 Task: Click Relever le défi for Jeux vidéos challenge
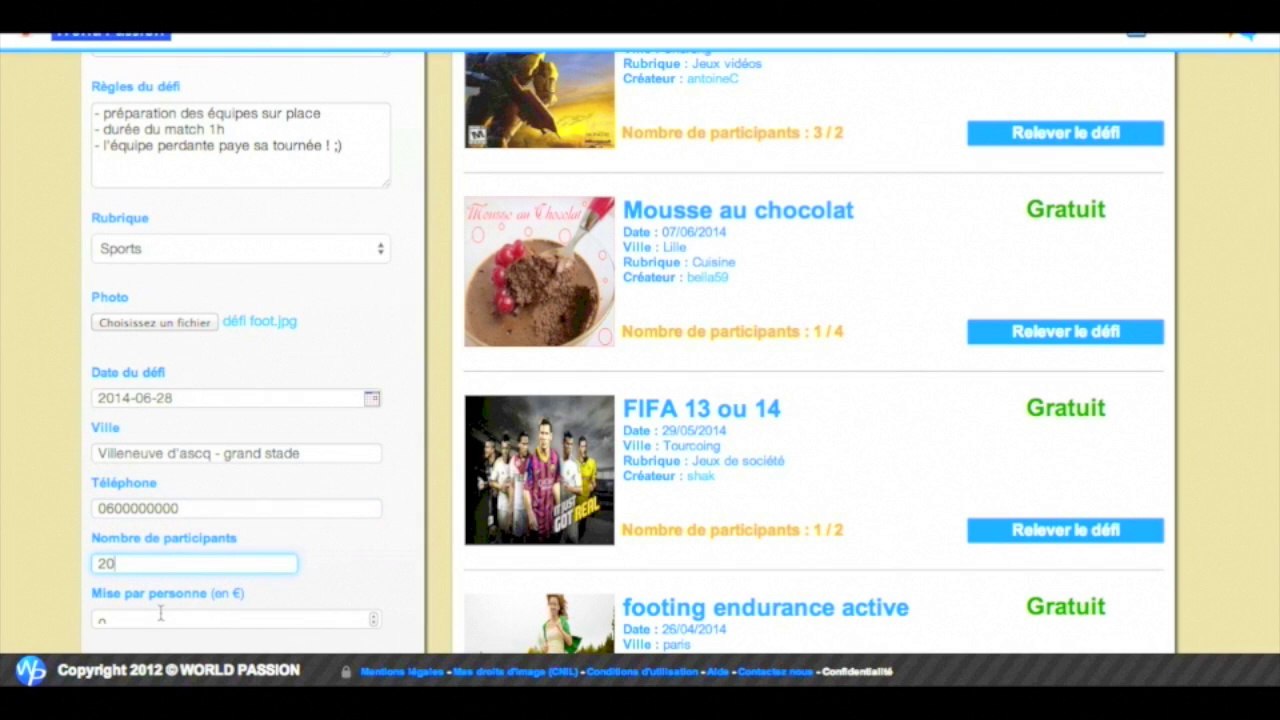(x=1065, y=133)
